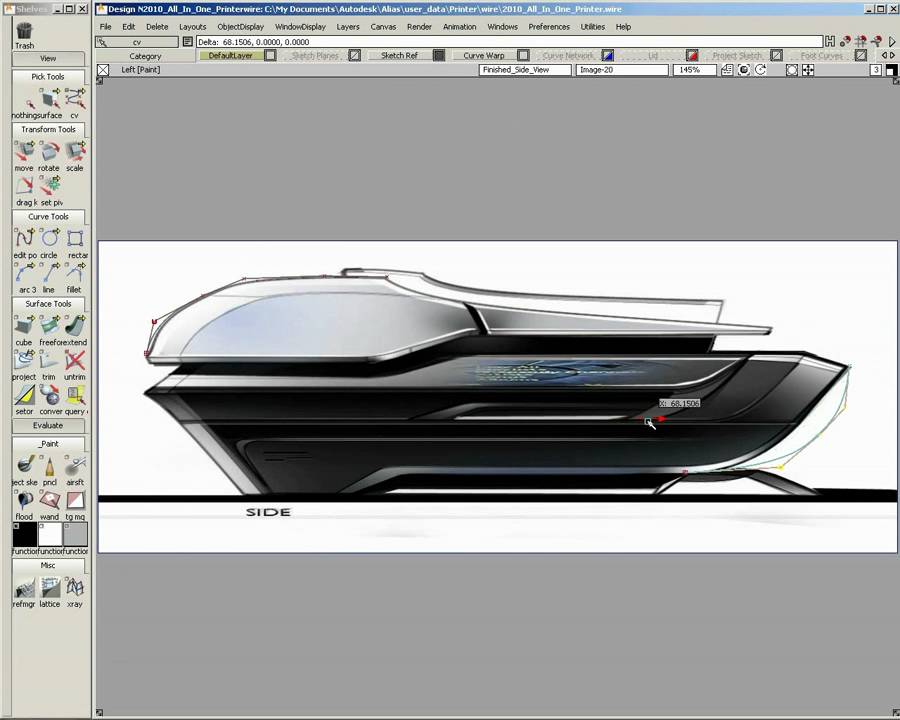This screenshot has width=900, height=720.
Task: Collapse the Surface Tools shelf tab
Action: point(48,304)
